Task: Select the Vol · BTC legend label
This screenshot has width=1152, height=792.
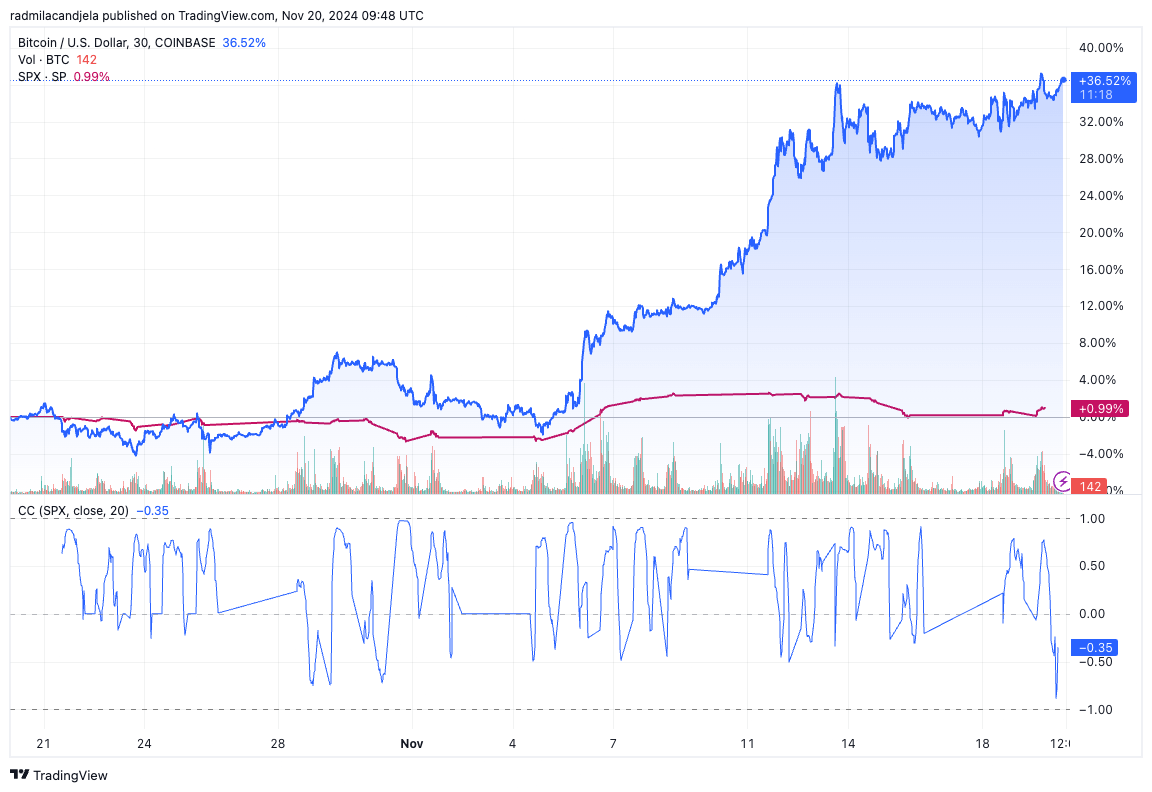Action: click(43, 60)
